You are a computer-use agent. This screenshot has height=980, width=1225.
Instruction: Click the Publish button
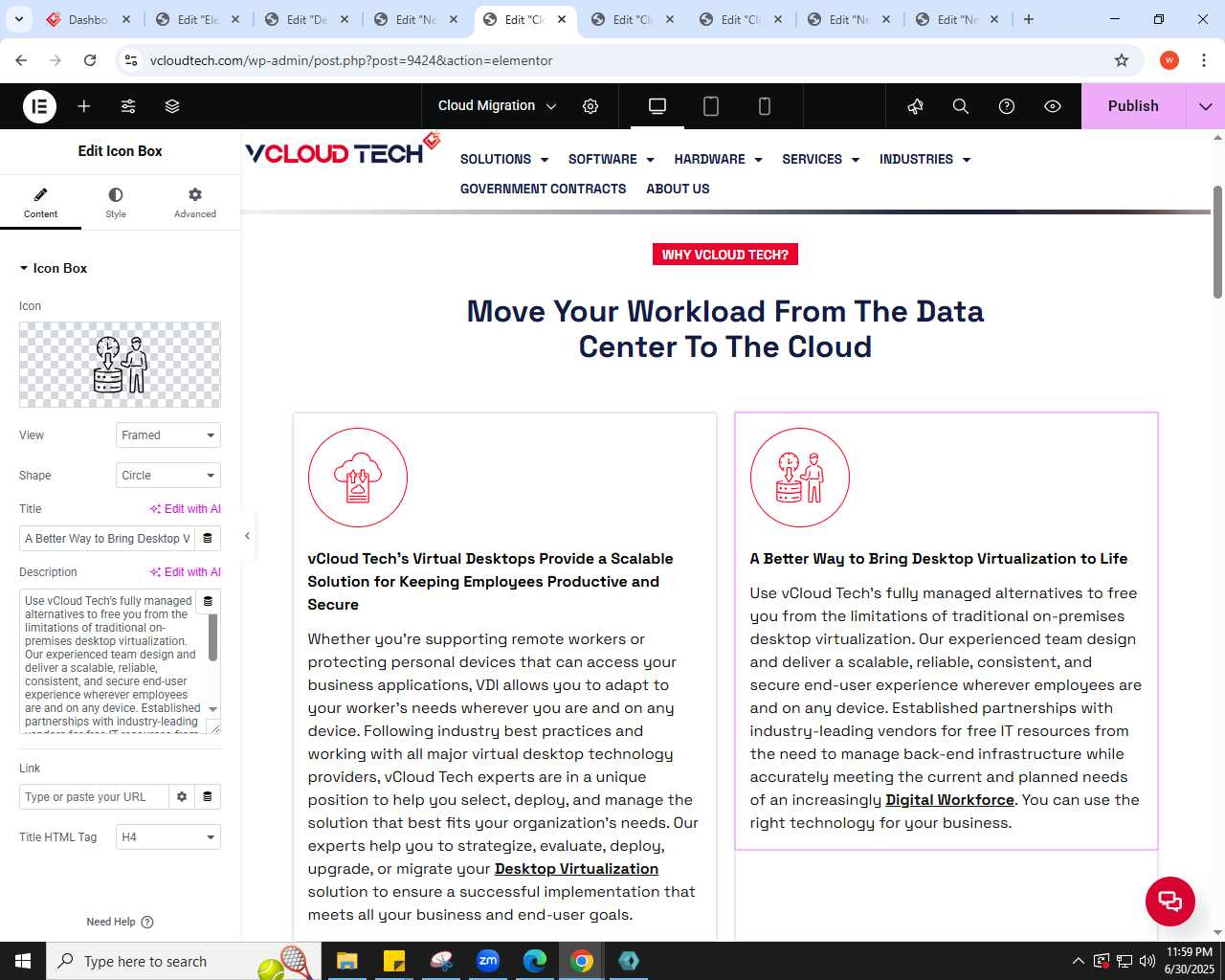click(x=1133, y=106)
